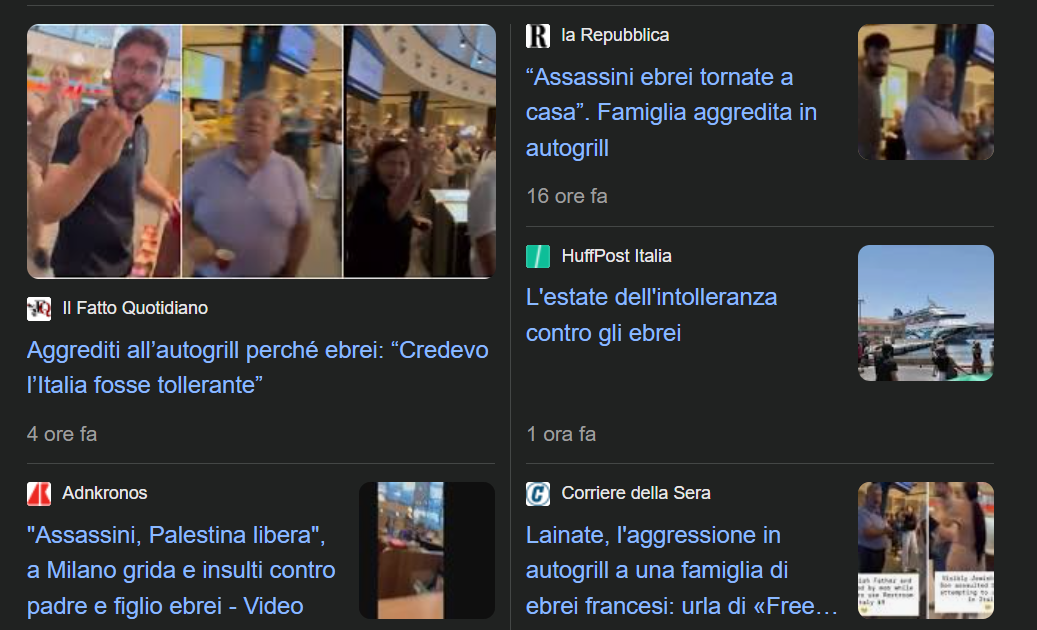Open "Lainate, l'aggressione in autogrill" headline
1037x630 pixels.
681,571
